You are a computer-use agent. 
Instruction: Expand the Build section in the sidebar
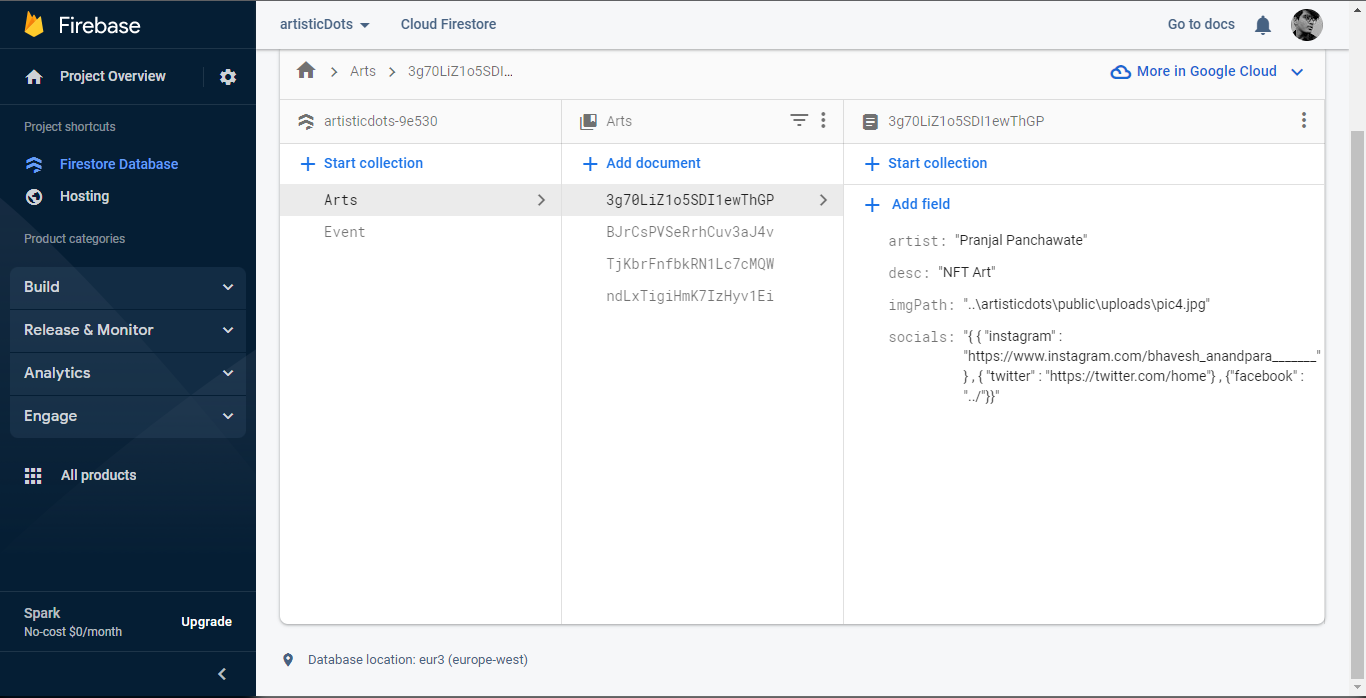click(127, 287)
